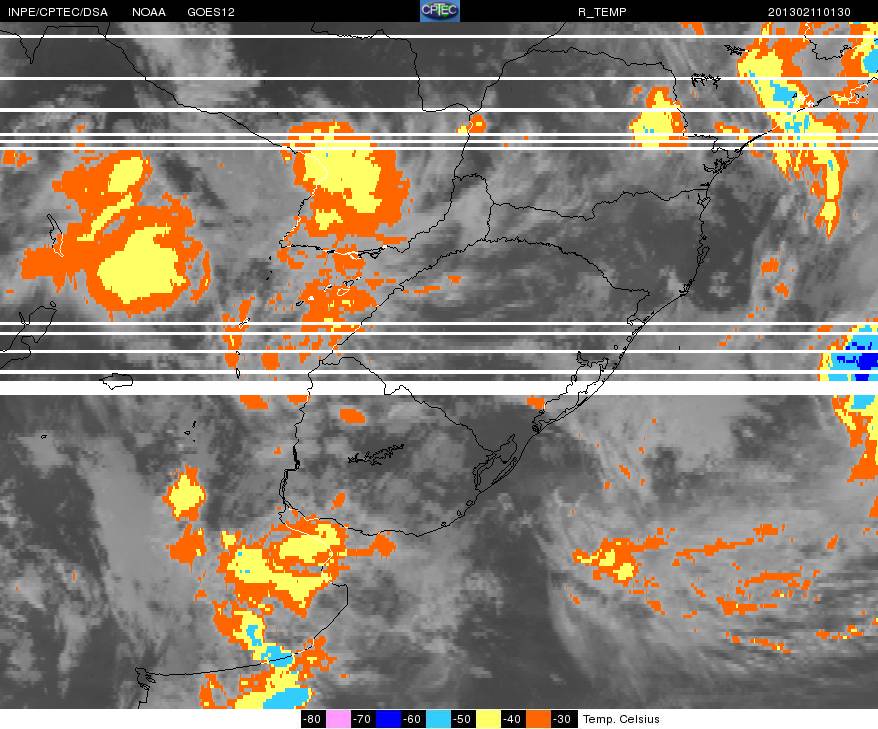Click the -80 legend value label
The image size is (878, 729).
(x=312, y=719)
